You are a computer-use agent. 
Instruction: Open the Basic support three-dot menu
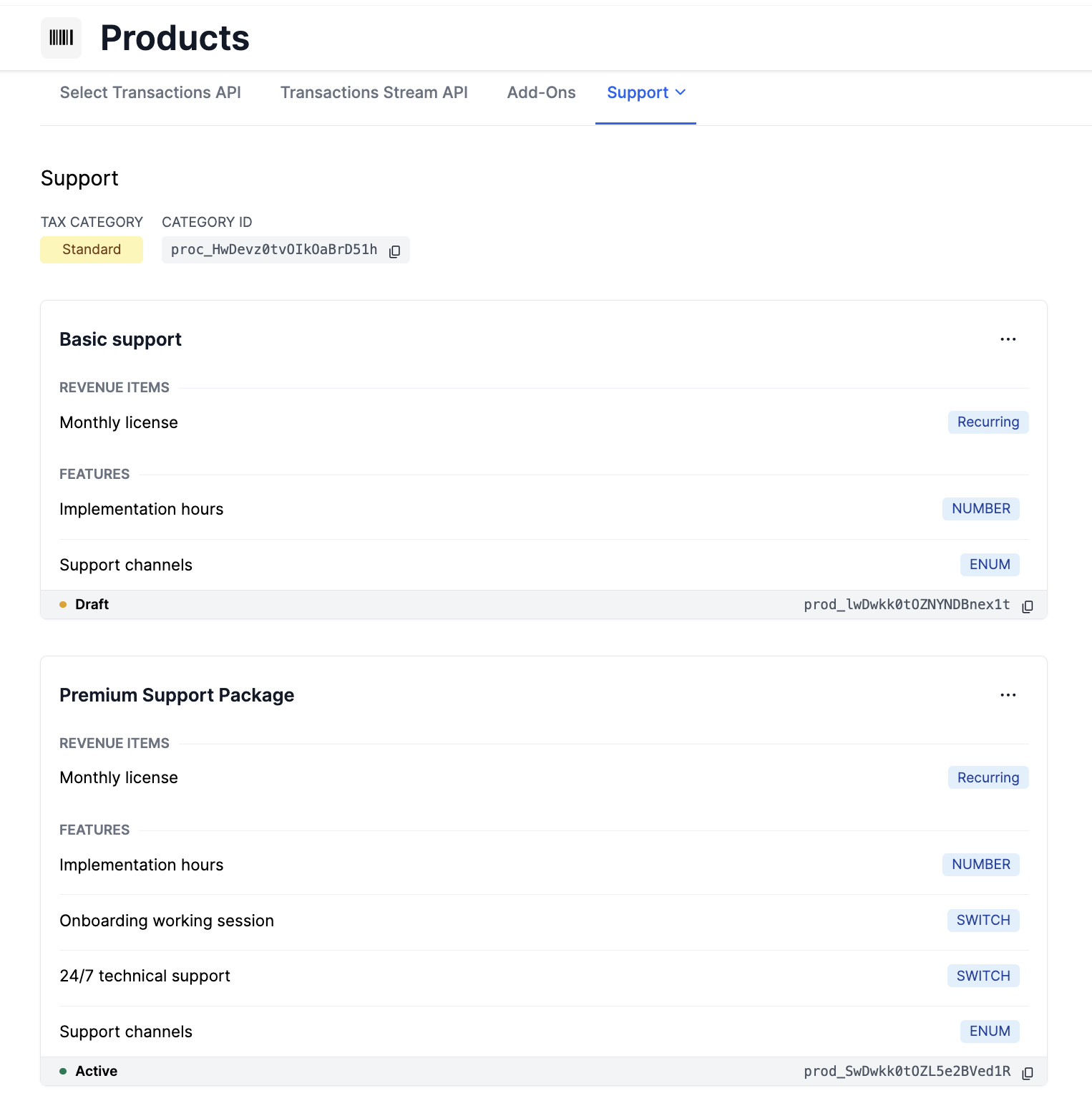click(x=1008, y=339)
